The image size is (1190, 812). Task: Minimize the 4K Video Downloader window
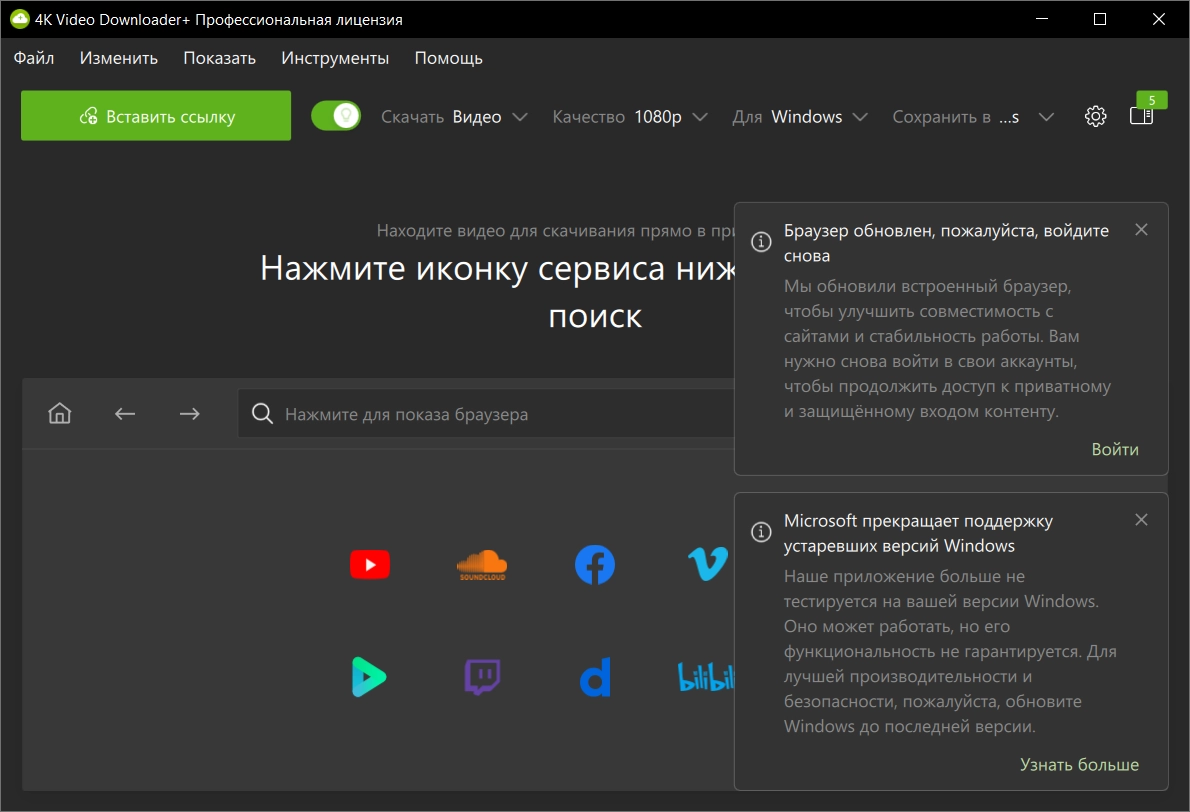point(1042,19)
